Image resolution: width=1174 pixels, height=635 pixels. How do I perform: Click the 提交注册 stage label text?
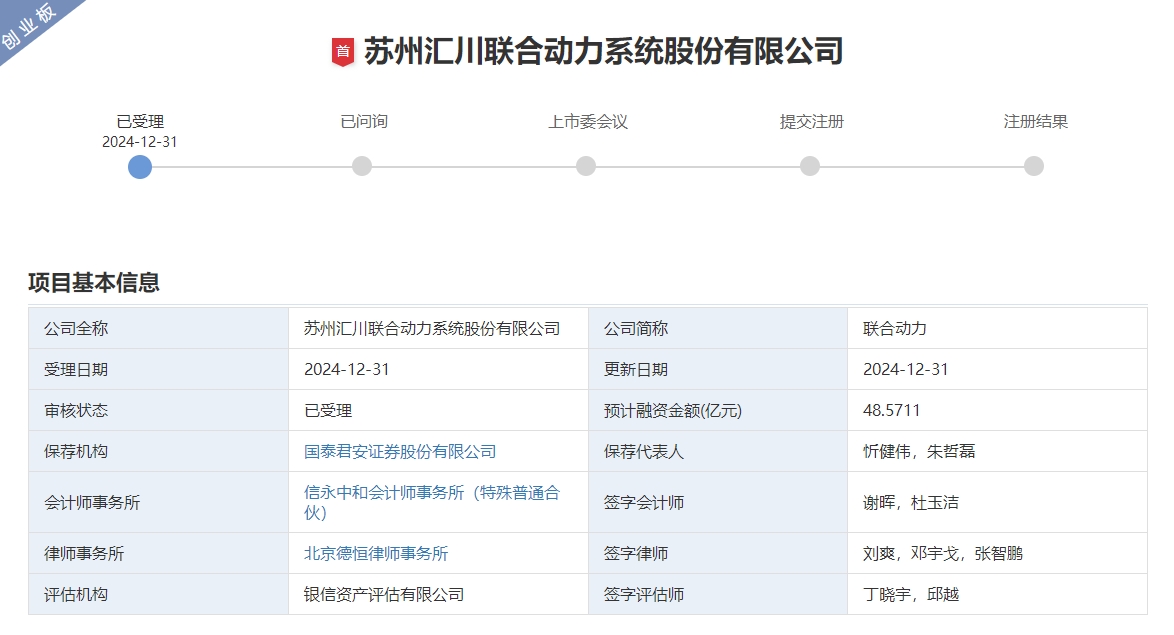(x=809, y=122)
